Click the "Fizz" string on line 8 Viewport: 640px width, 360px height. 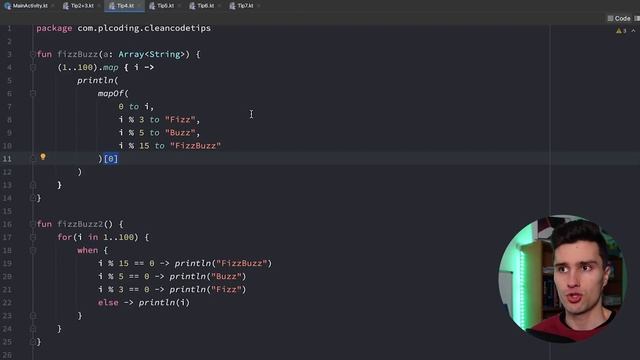pos(180,120)
